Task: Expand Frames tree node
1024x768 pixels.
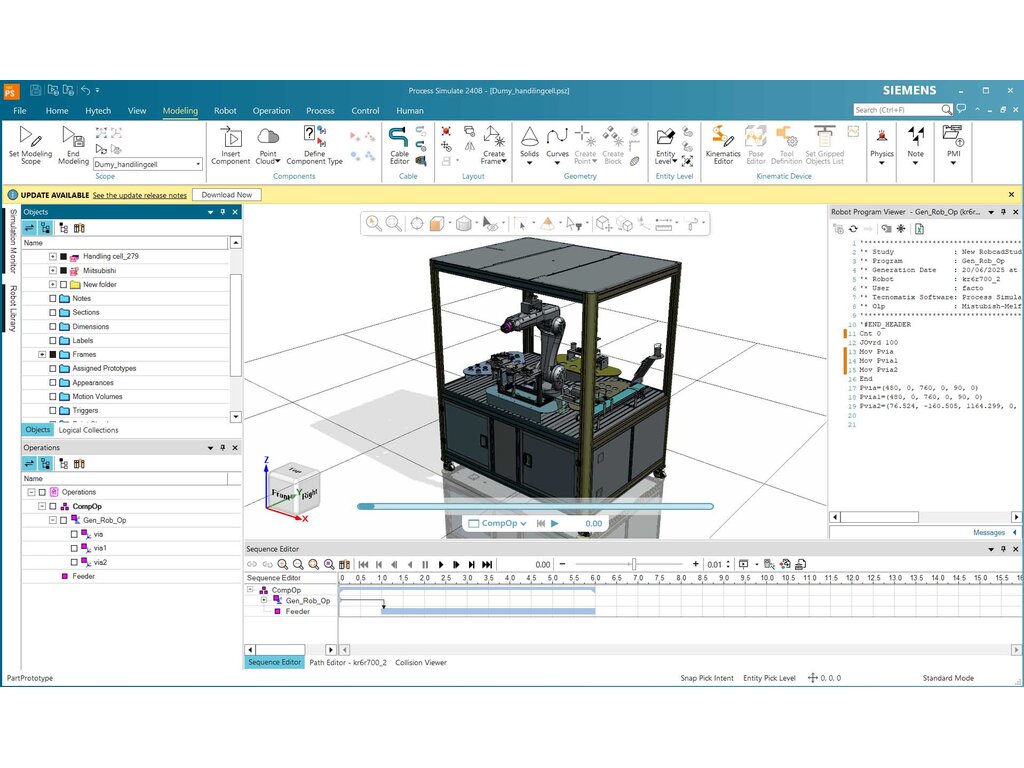Action: pyautogui.click(x=42, y=355)
